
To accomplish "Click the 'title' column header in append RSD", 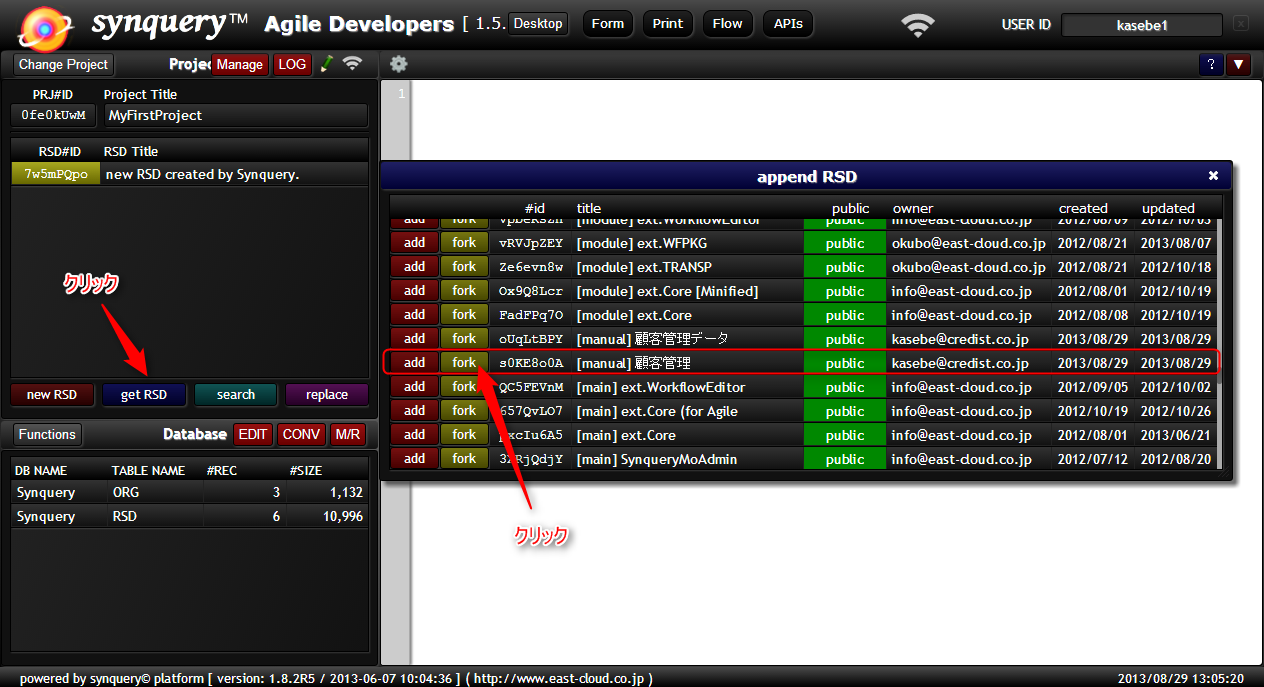I will coord(589,209).
